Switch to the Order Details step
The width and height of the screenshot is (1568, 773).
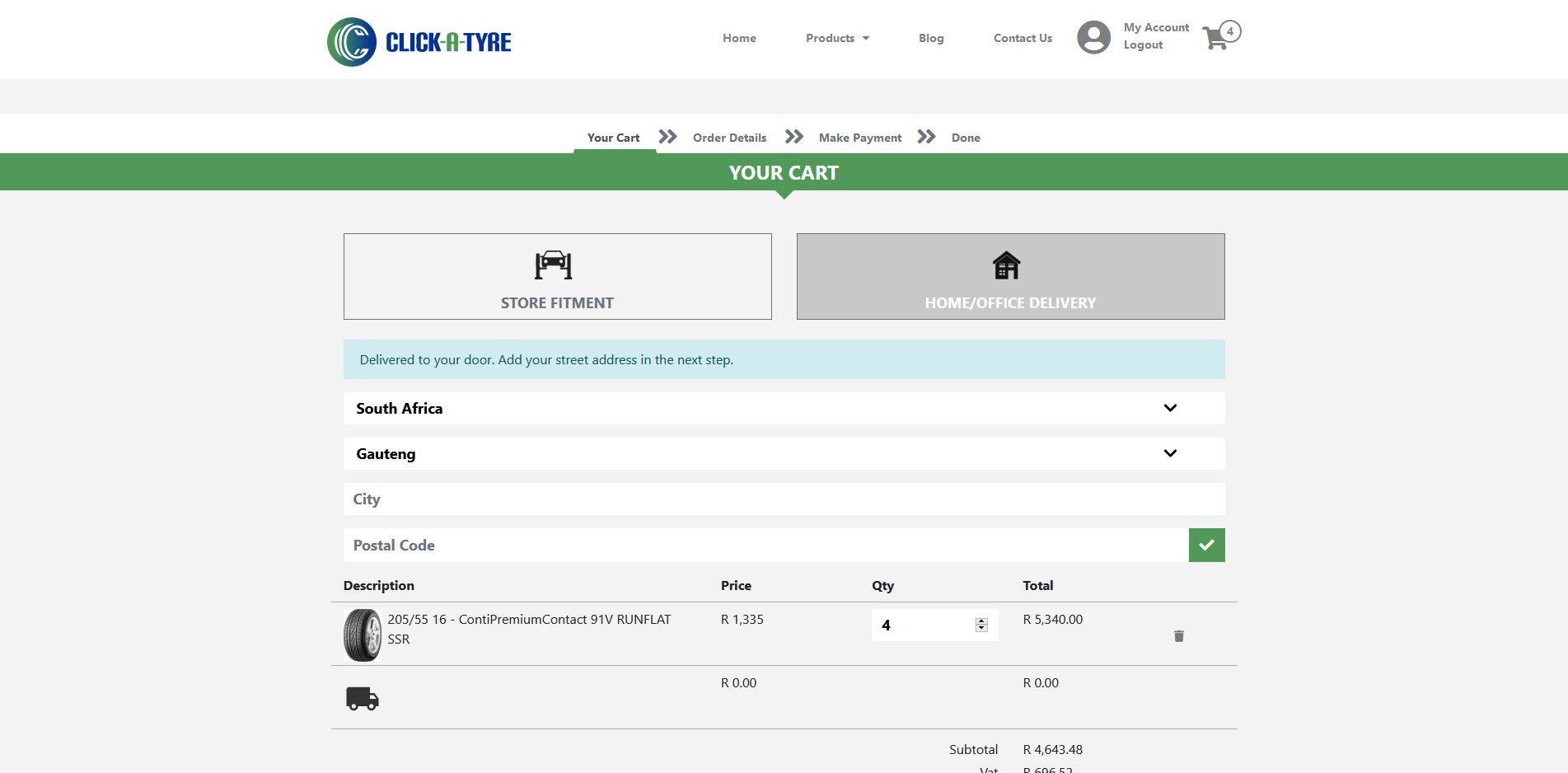729,138
